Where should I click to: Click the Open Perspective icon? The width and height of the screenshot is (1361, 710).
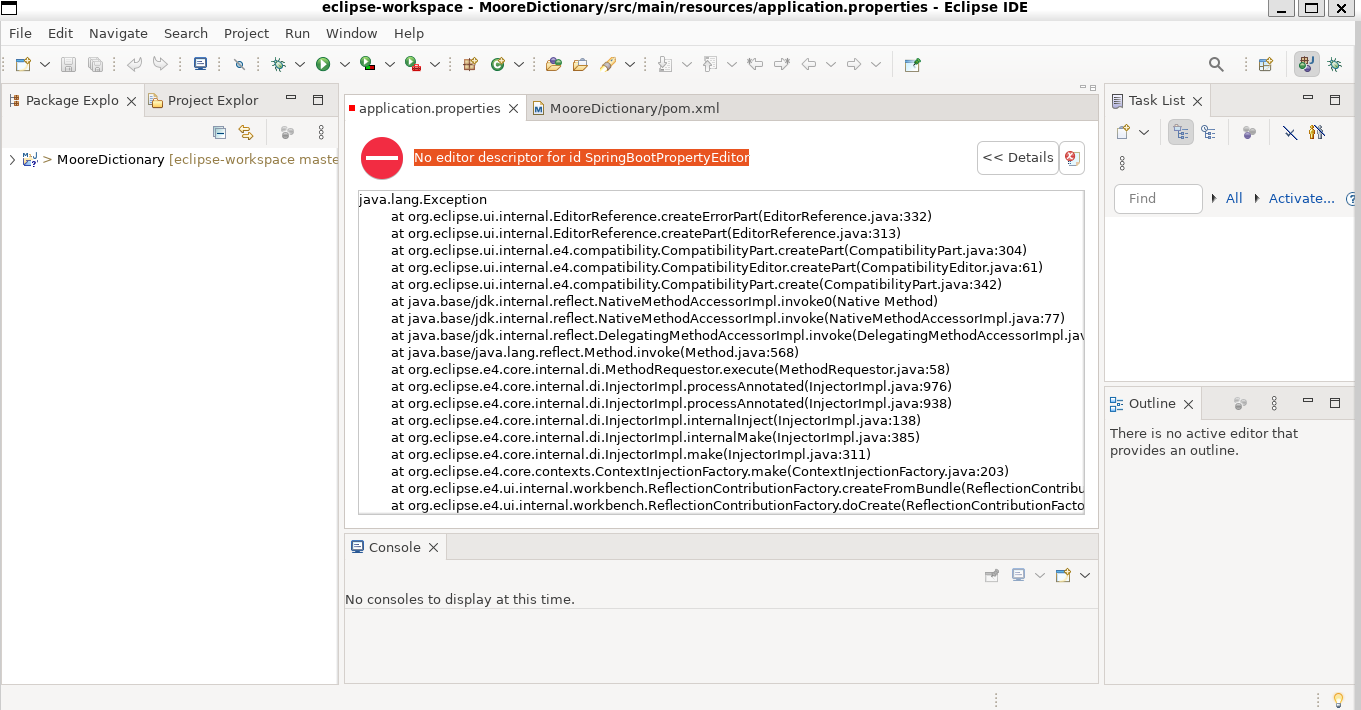click(1266, 64)
